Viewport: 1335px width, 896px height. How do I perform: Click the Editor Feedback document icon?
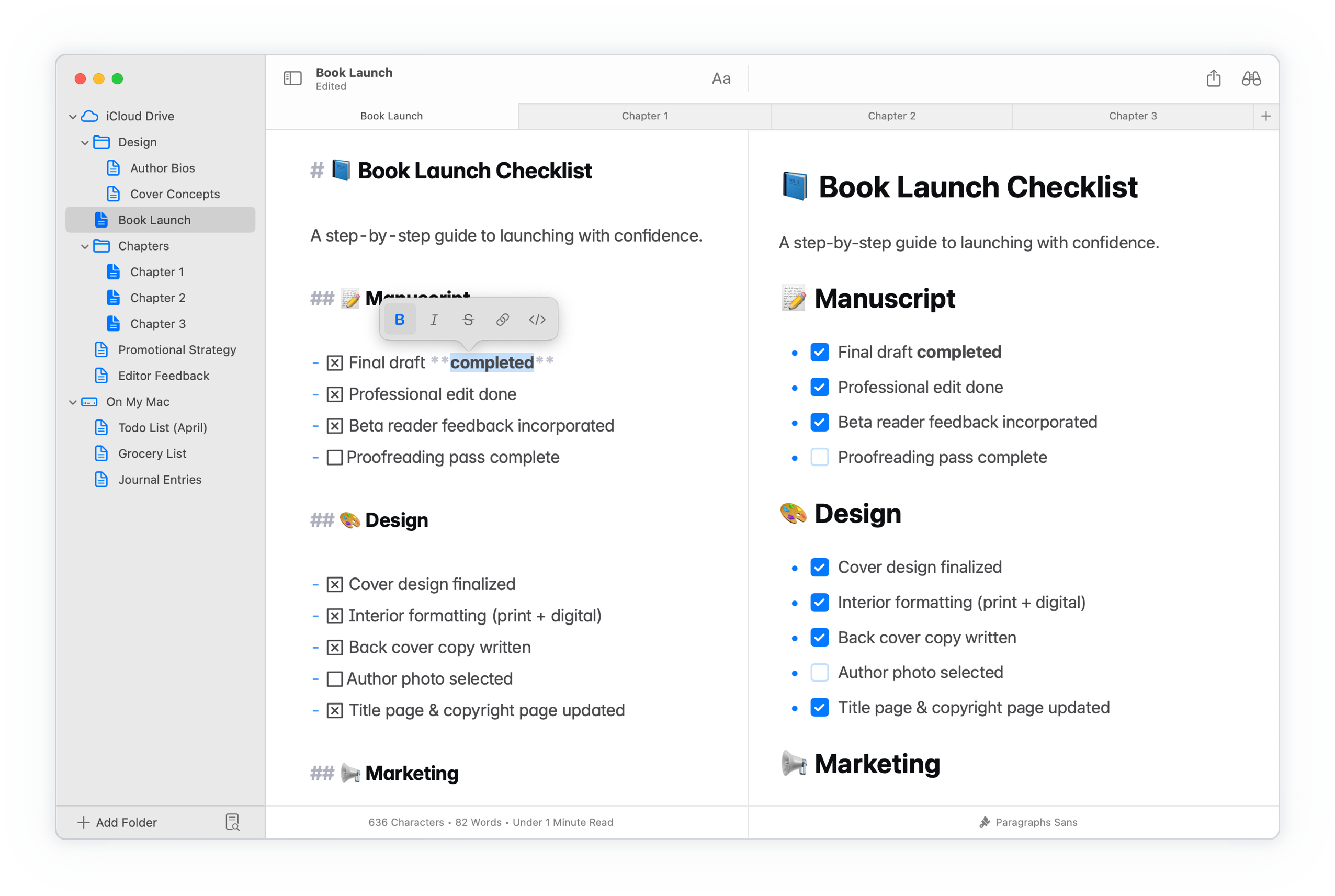pyautogui.click(x=101, y=376)
